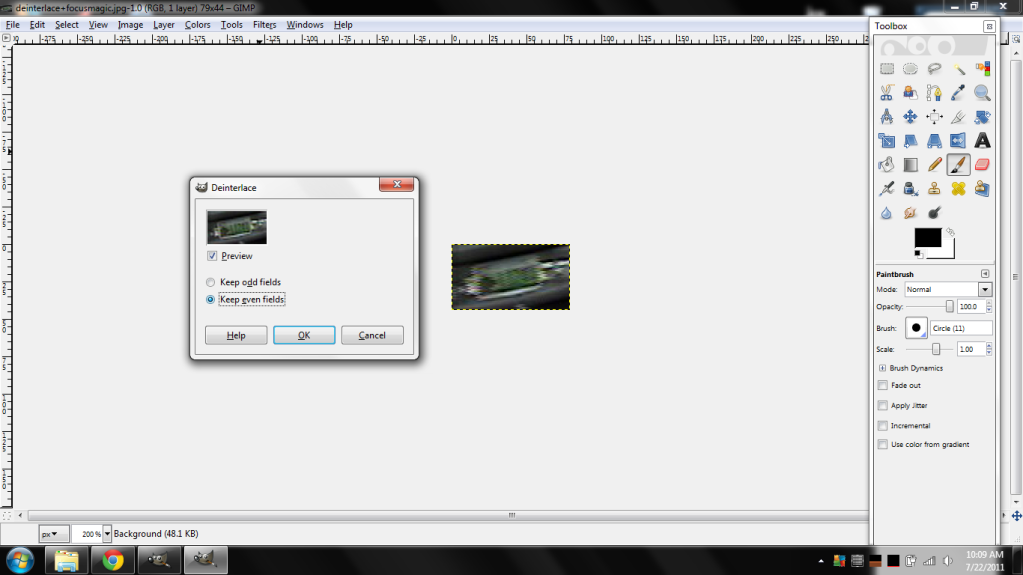Select the Bucket Fill tool
This screenshot has width=1023, height=575.
[x=886, y=165]
